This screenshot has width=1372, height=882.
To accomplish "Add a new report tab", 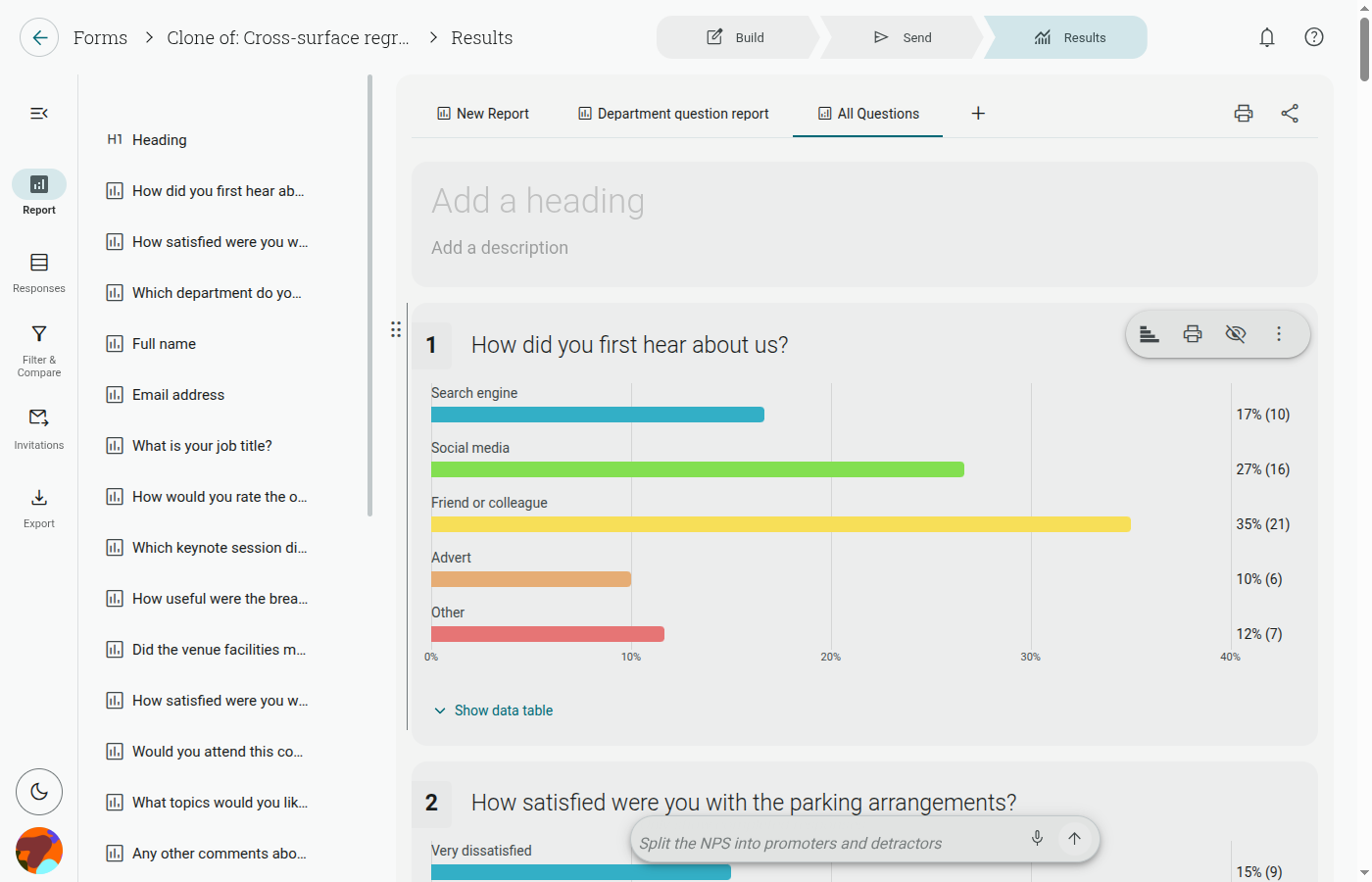I will pos(978,114).
